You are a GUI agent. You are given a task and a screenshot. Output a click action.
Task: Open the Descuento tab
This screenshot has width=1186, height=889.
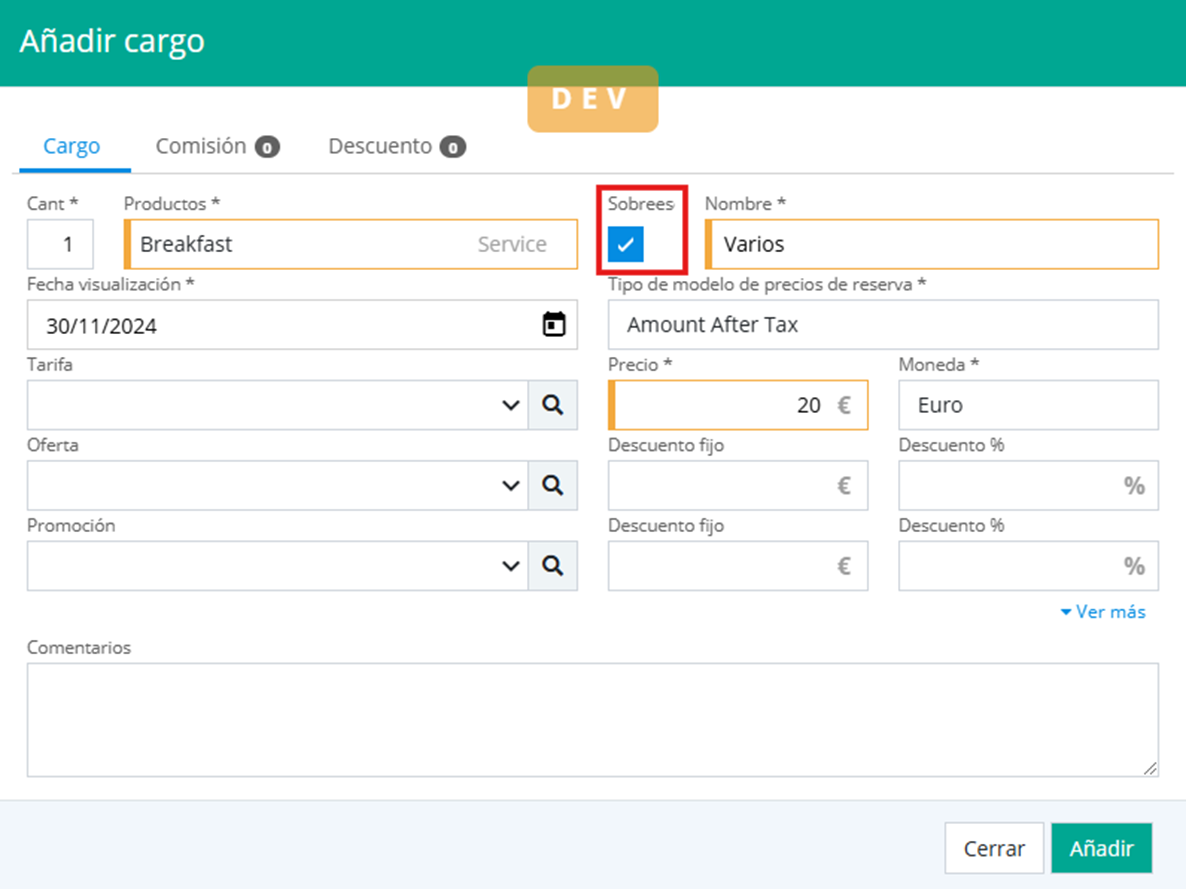[x=396, y=146]
